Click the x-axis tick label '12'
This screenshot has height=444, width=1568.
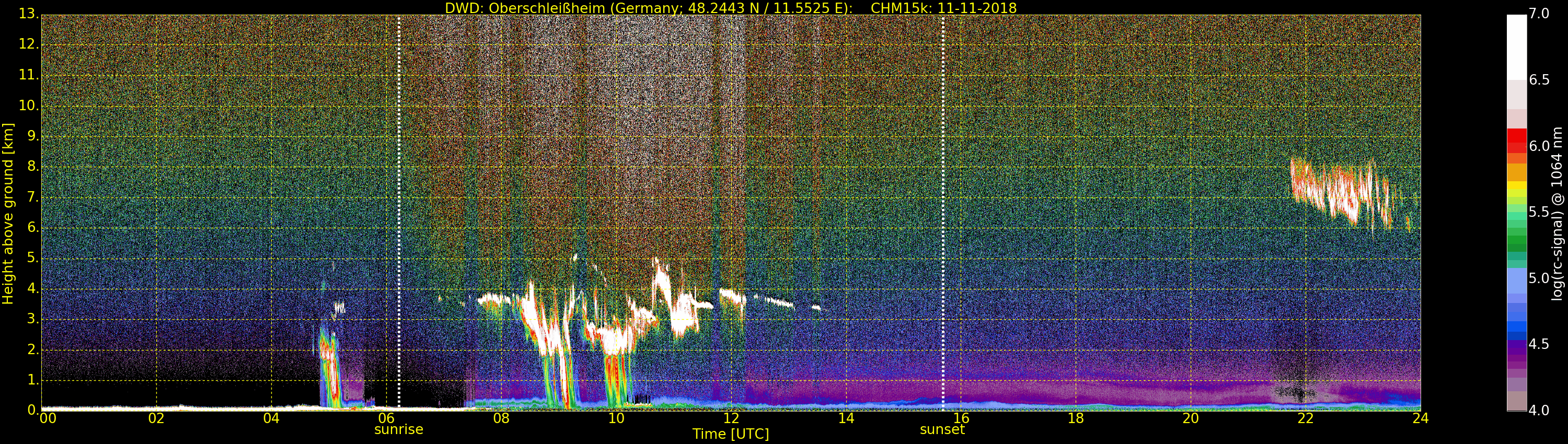pos(731,418)
